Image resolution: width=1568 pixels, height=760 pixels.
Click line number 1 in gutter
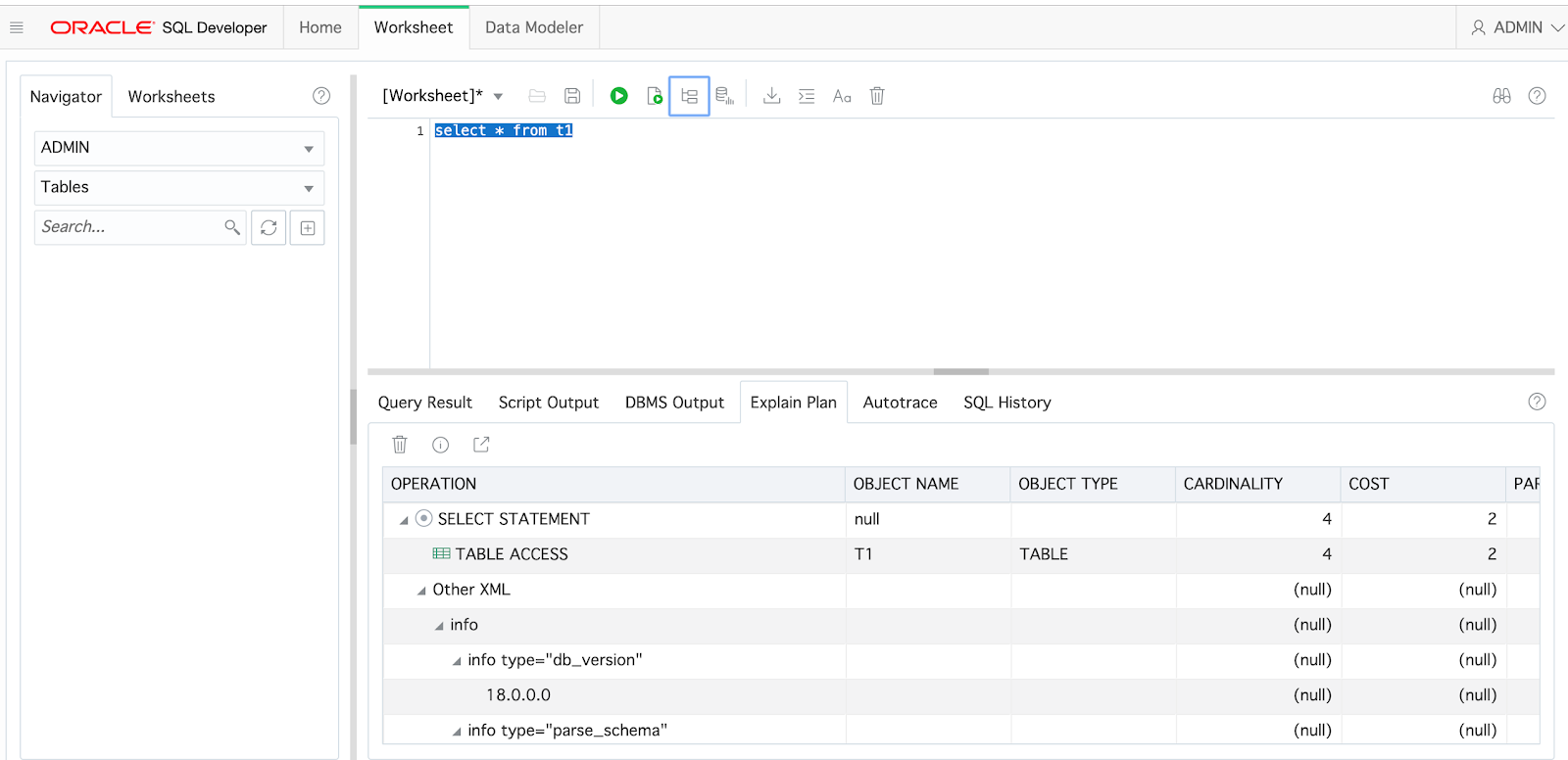click(x=420, y=131)
